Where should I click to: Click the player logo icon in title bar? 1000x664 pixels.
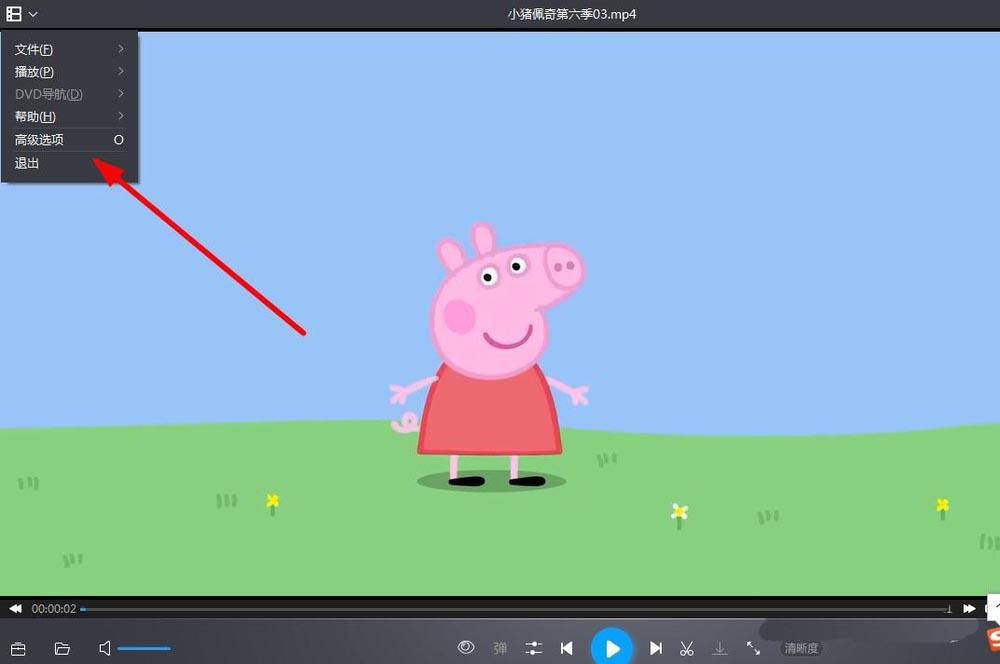tap(14, 14)
